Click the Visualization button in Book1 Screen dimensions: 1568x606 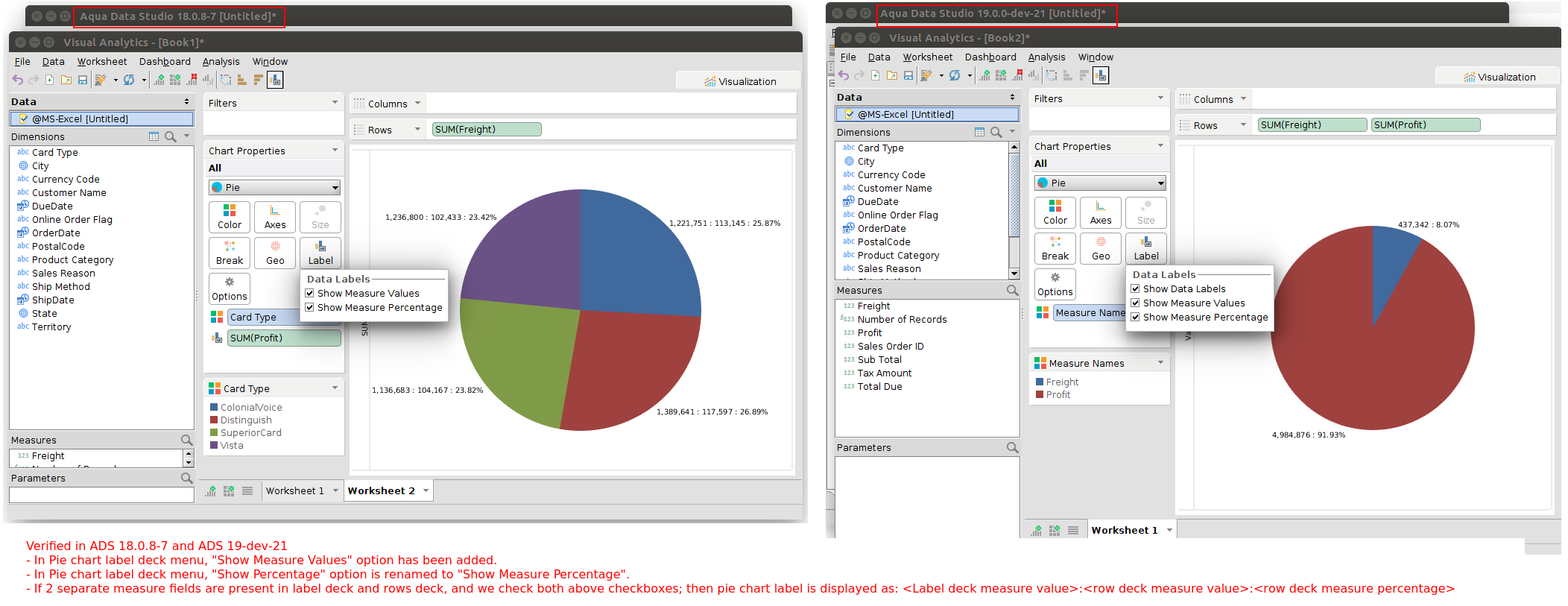tap(739, 81)
